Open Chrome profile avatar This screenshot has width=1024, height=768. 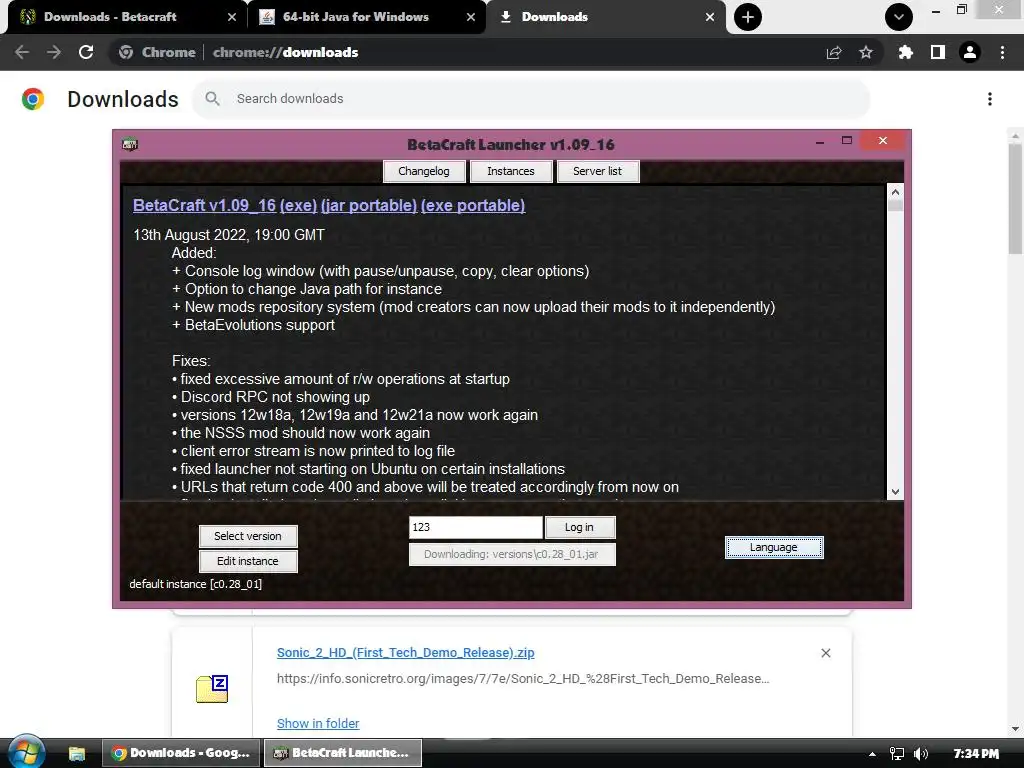pos(970,52)
